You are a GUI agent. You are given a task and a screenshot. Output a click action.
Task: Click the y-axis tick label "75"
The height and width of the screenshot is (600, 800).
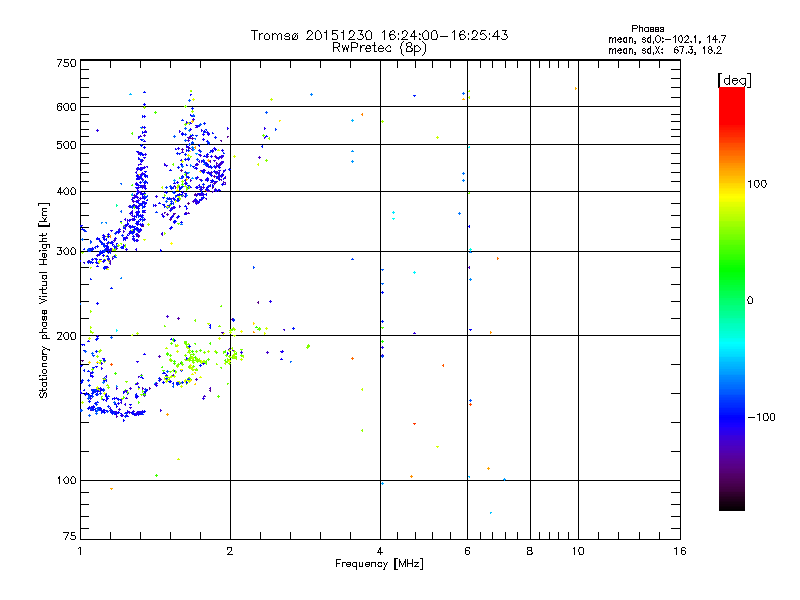[70, 536]
